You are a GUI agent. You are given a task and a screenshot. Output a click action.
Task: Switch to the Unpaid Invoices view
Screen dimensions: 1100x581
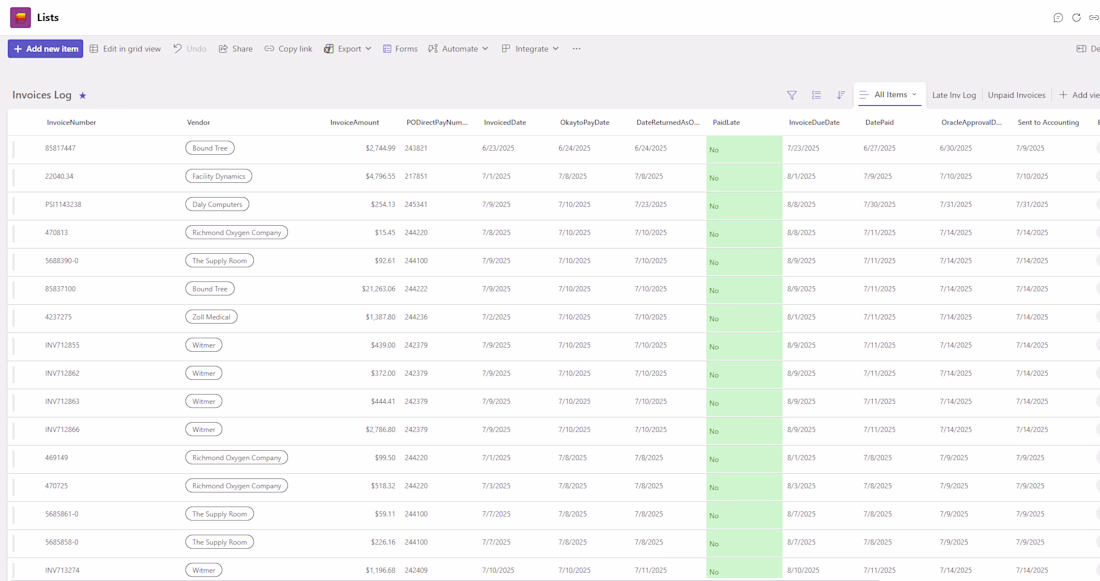click(1016, 95)
